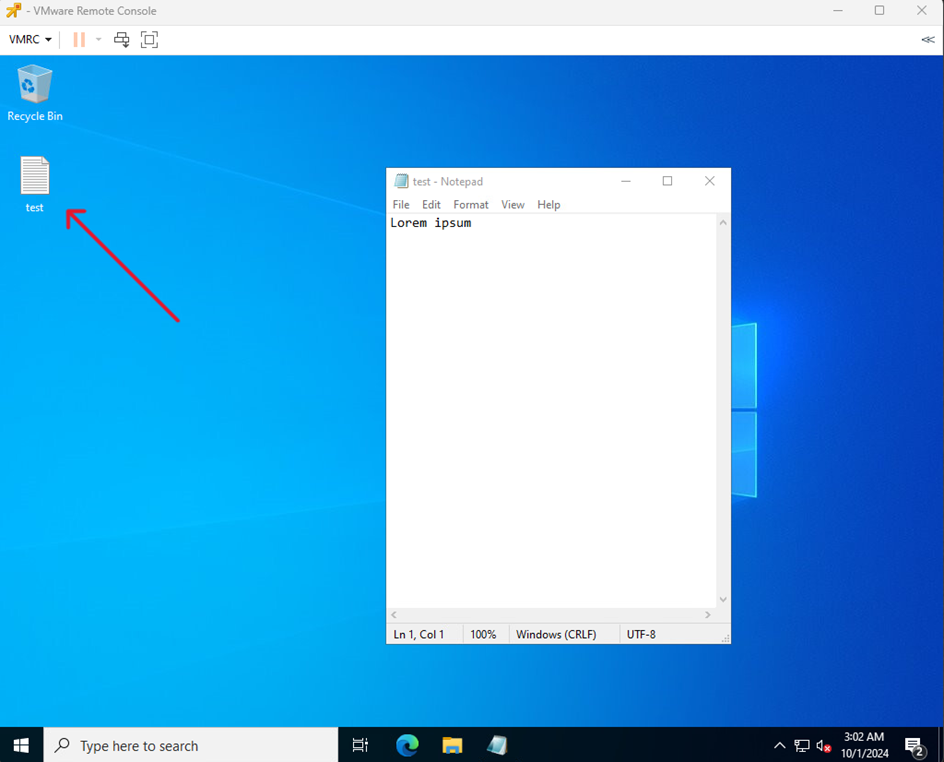This screenshot has width=944, height=762.
Task: Click the send Ctrl+Alt+Del icon
Action: click(122, 40)
